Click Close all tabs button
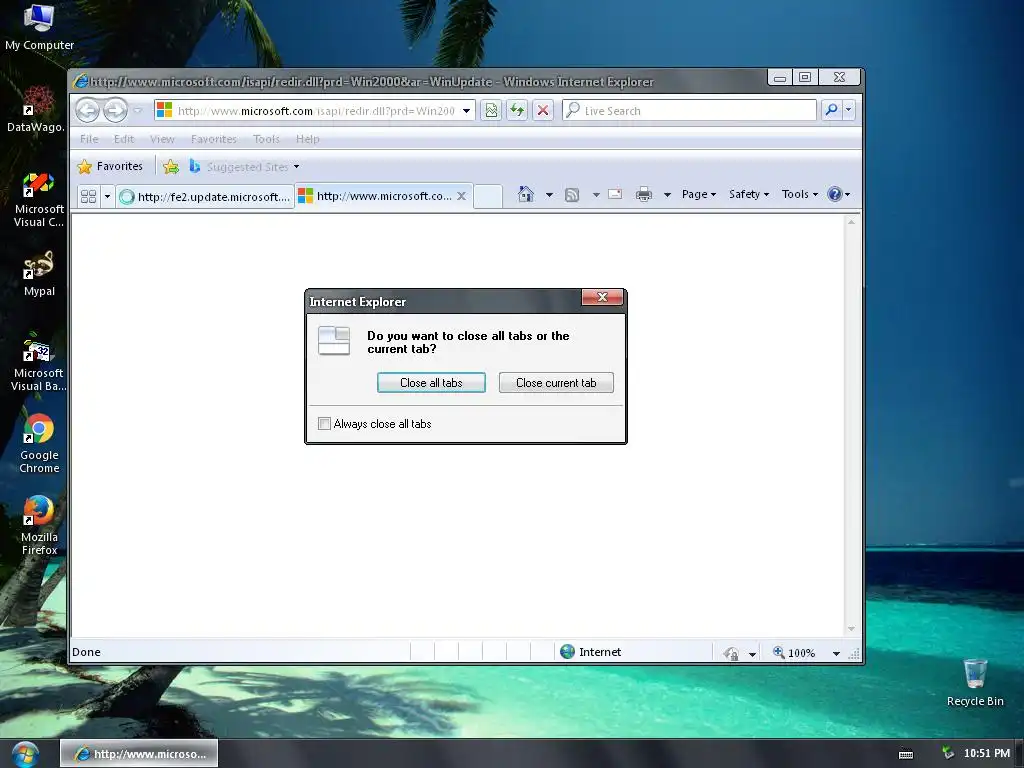Screen dimensions: 1024x768 tap(431, 383)
